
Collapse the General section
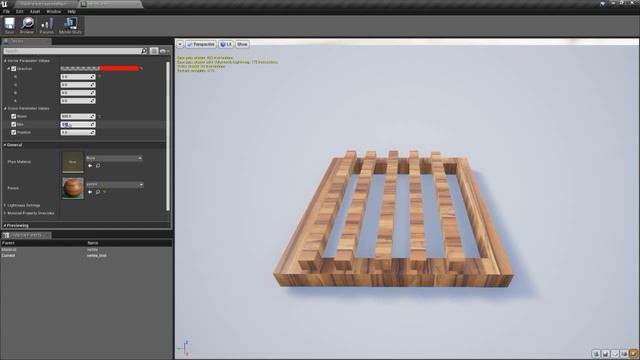click(5, 145)
